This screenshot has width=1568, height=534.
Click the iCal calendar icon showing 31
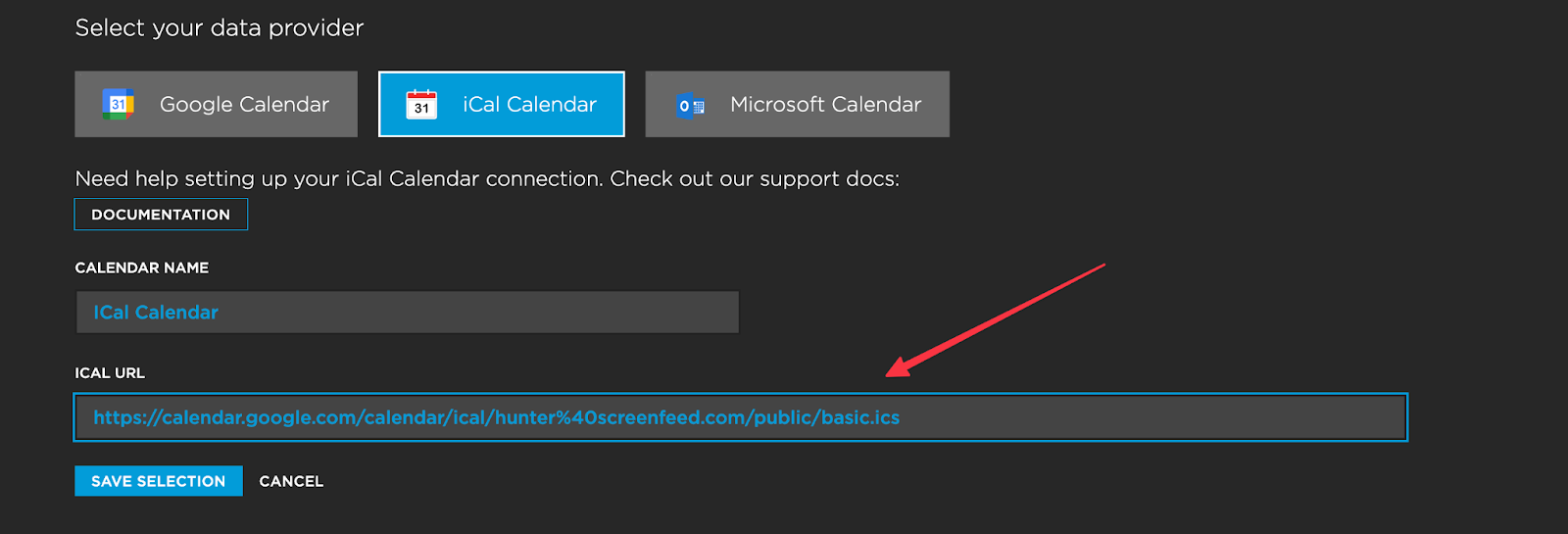[421, 104]
